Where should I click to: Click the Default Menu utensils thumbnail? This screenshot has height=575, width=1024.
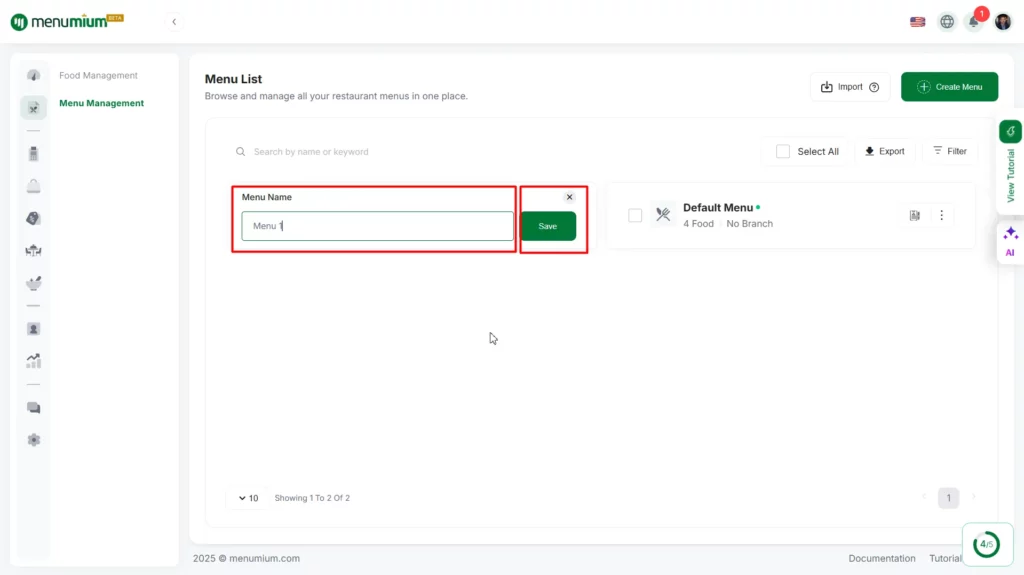click(x=663, y=214)
